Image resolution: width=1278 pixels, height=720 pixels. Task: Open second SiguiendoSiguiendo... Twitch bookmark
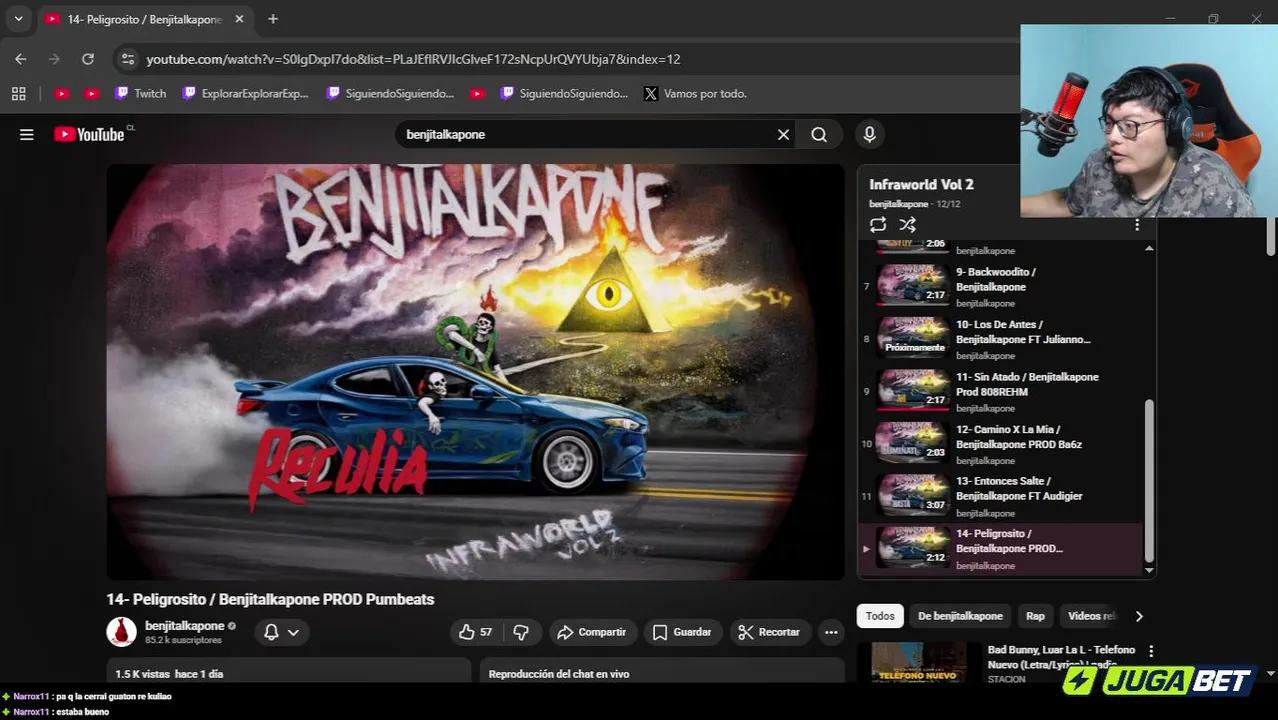(x=564, y=93)
